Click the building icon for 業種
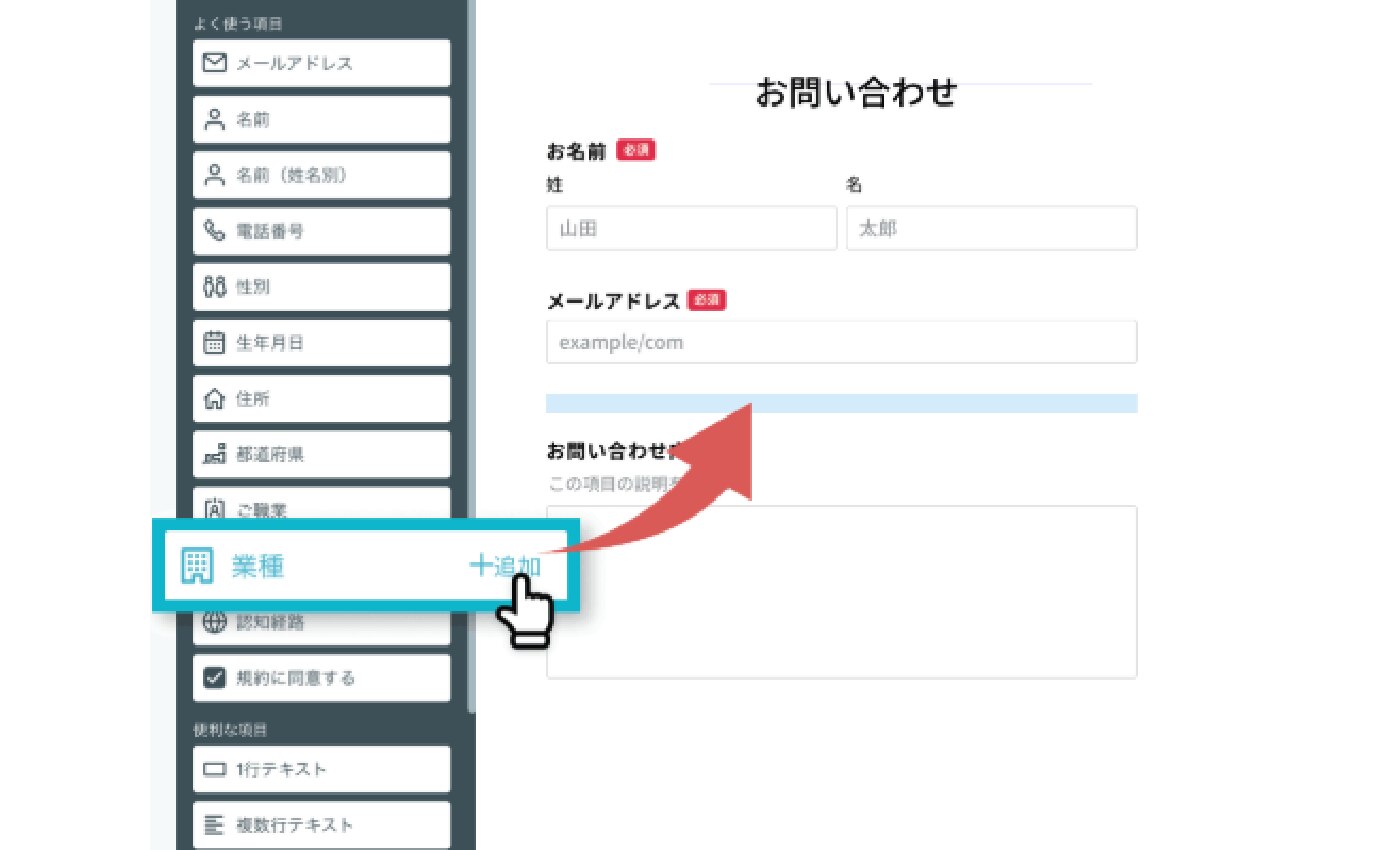 pos(197,566)
